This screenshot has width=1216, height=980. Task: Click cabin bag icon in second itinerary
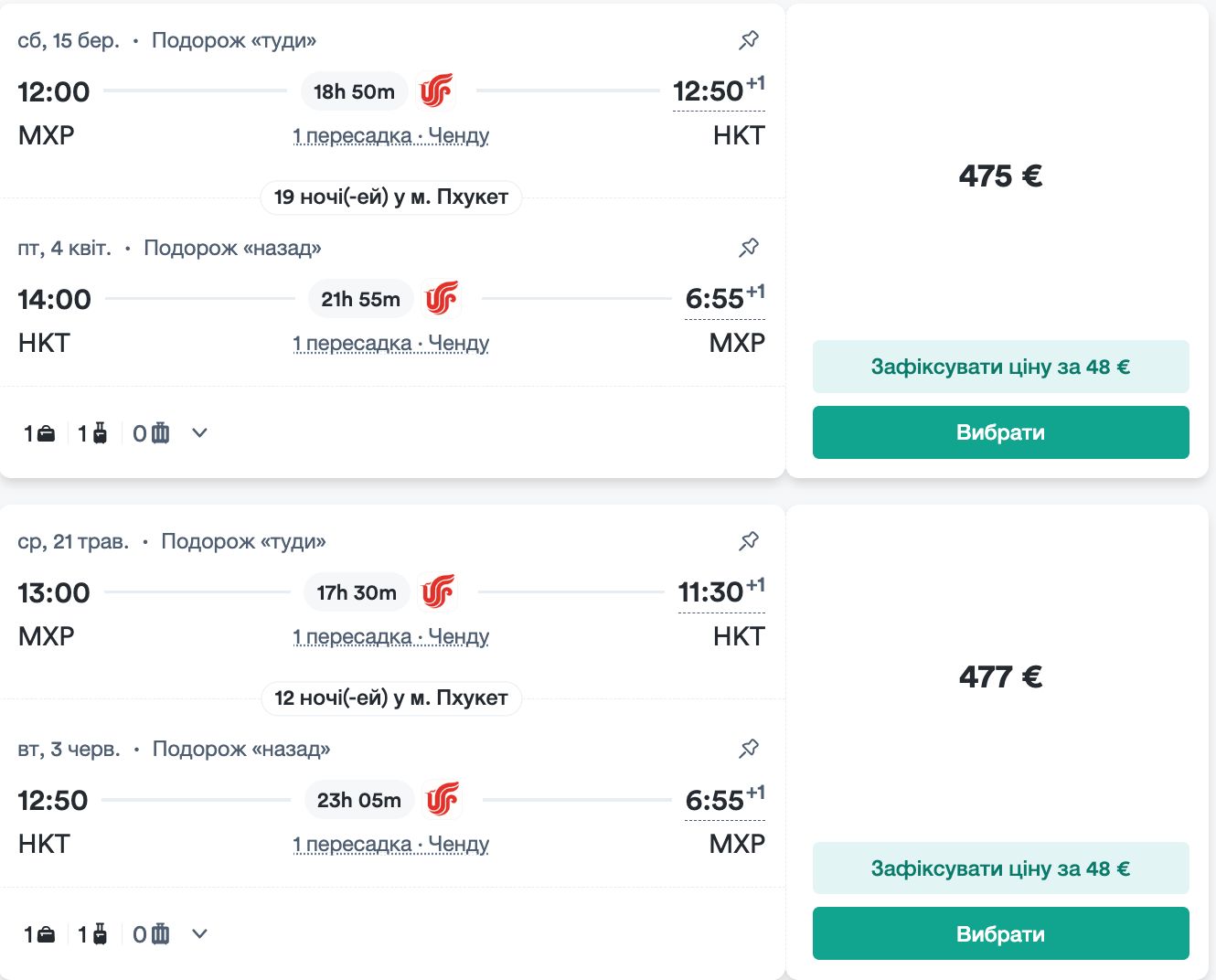(x=99, y=934)
